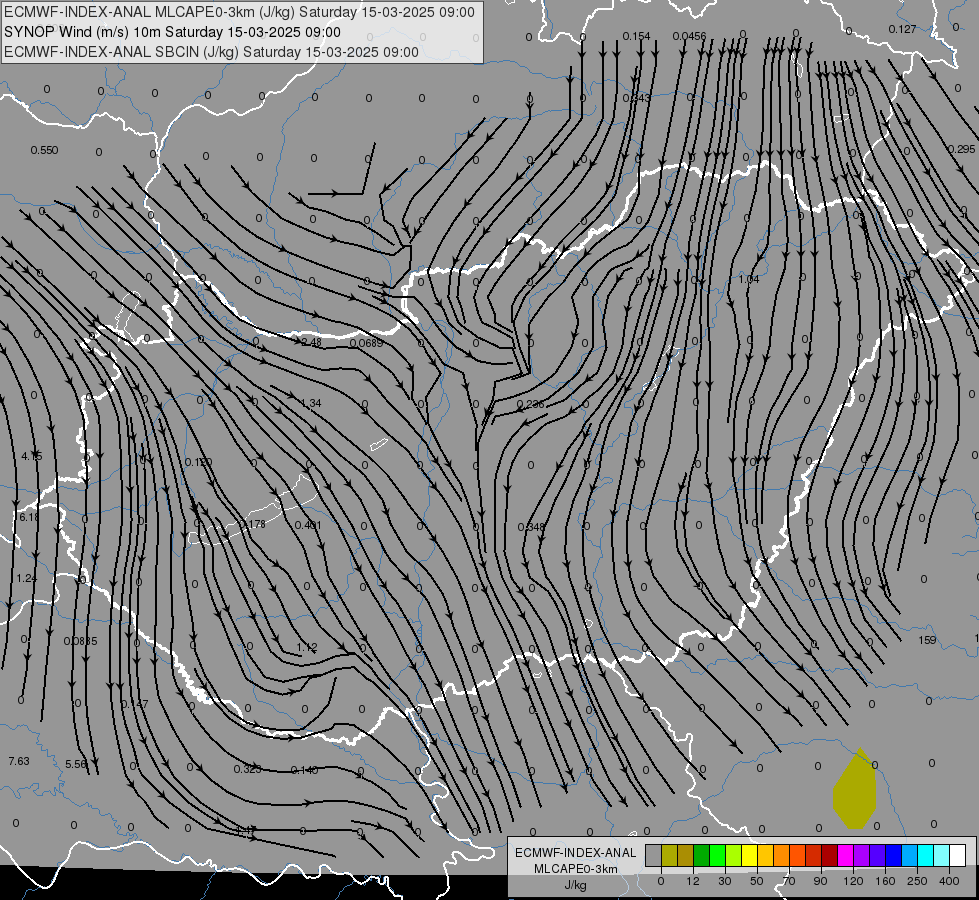Click the map value 0.0835
Viewport: 979px width, 900px height.
coord(81,641)
